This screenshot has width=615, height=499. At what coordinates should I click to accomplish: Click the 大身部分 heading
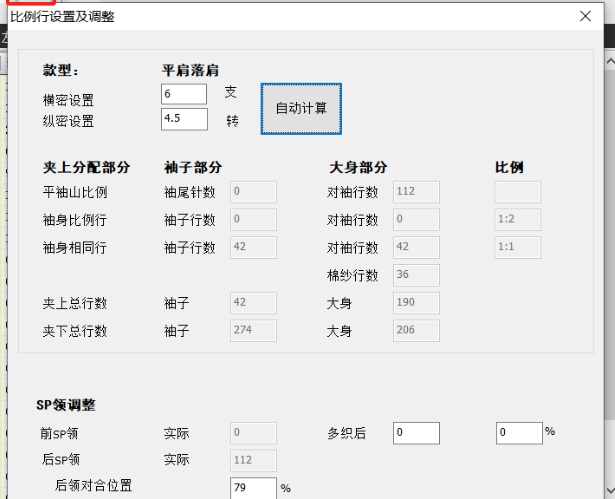pos(358,168)
